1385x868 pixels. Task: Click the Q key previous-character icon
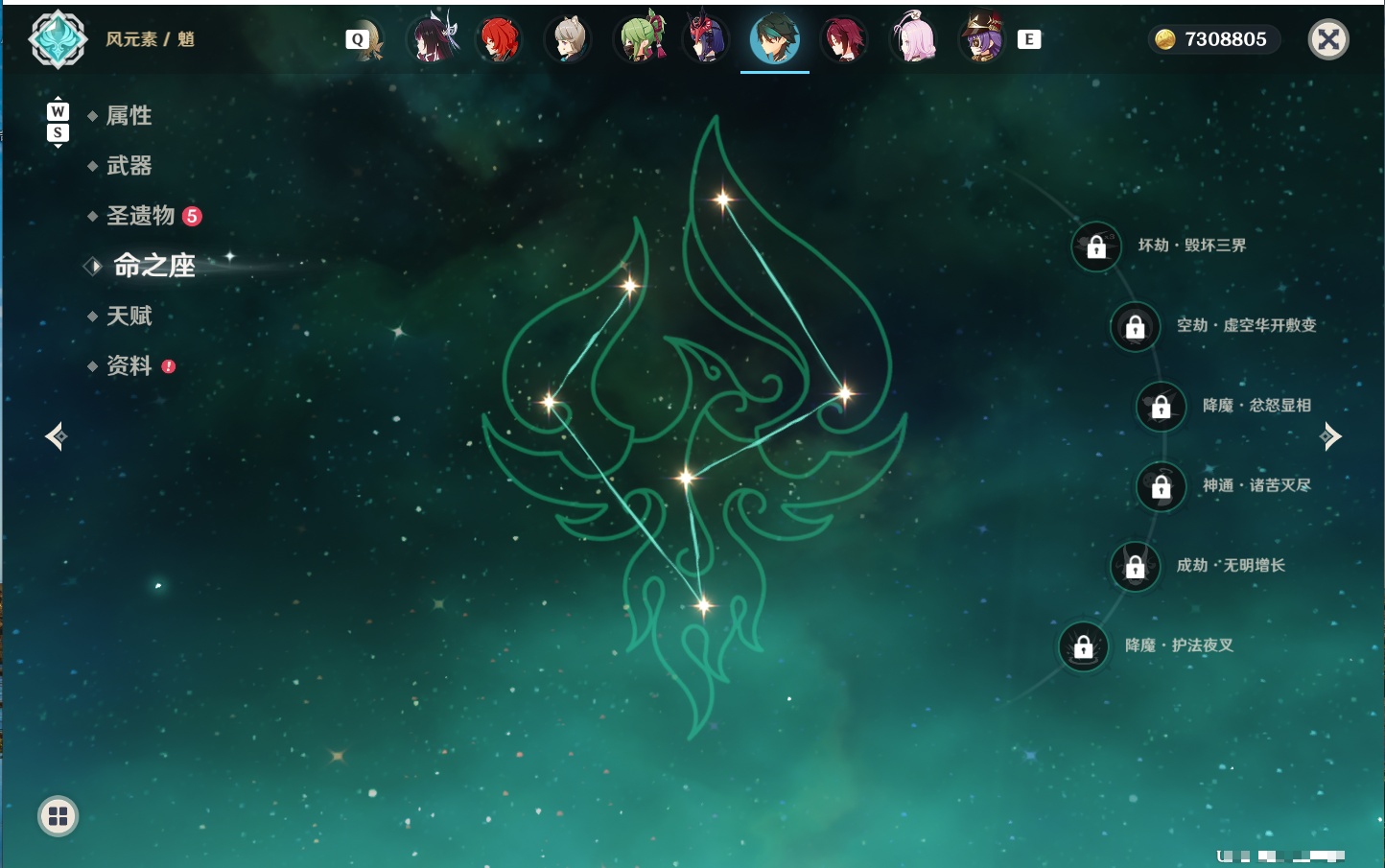click(358, 39)
